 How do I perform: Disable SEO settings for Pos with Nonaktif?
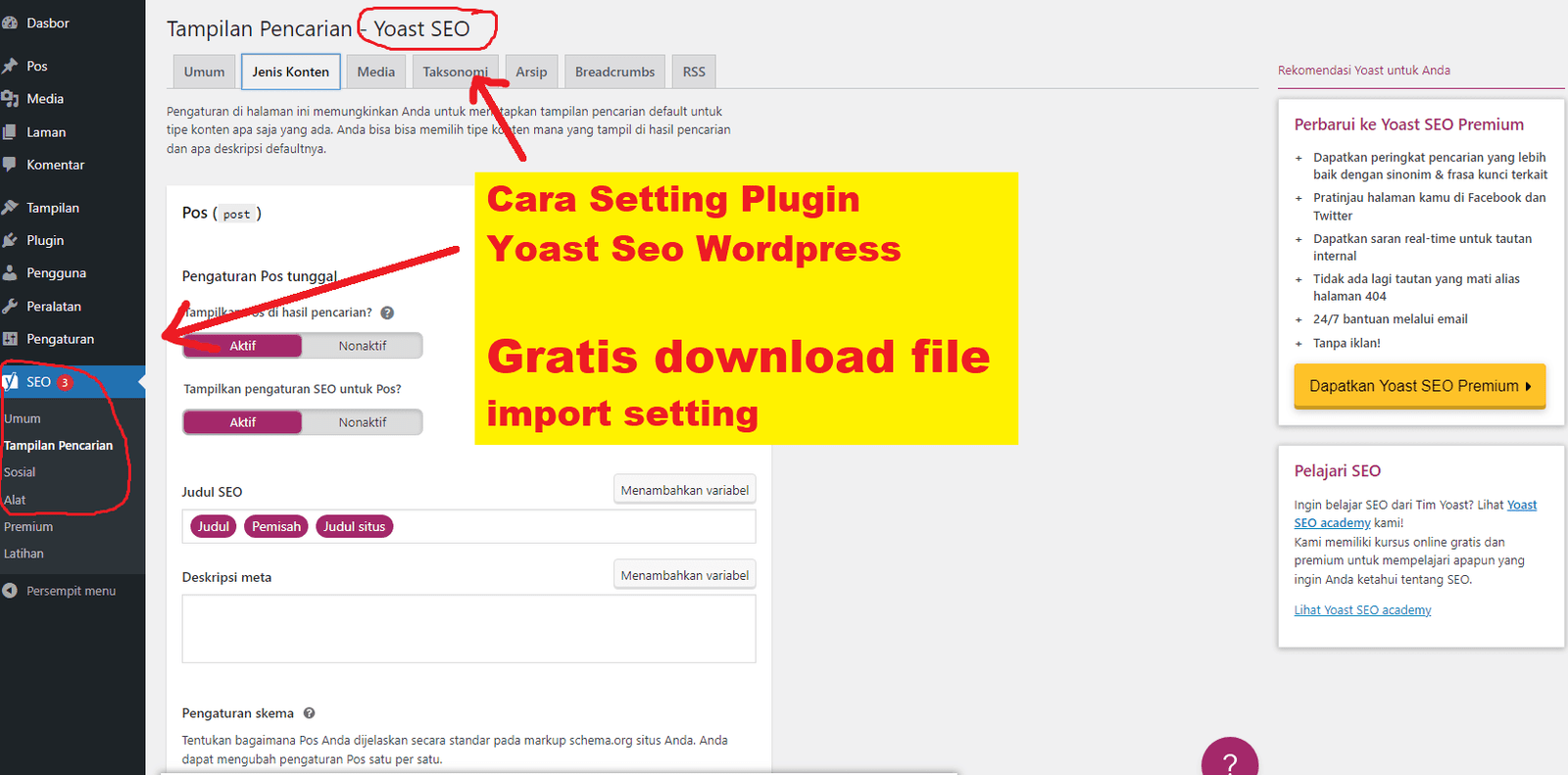tap(363, 422)
